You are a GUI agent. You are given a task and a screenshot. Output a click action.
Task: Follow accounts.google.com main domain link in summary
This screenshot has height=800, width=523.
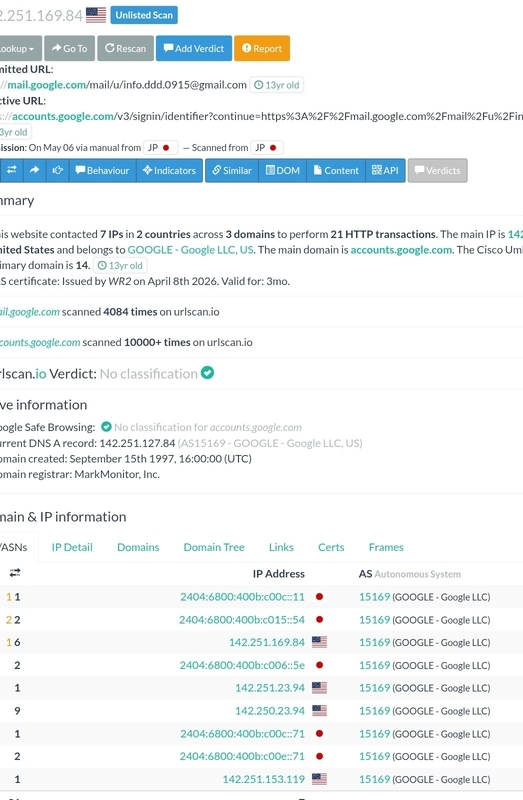pyautogui.click(x=401, y=250)
